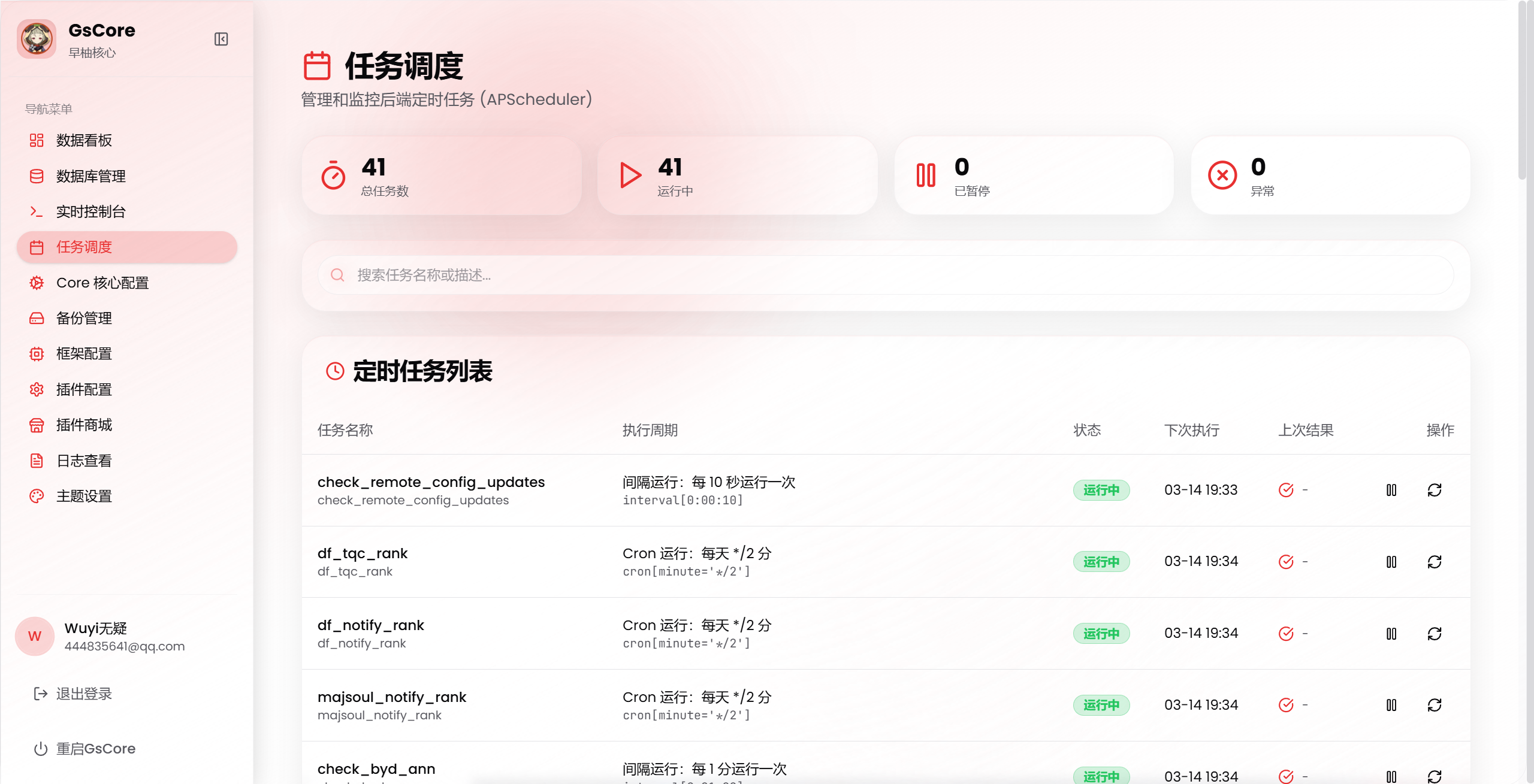The image size is (1534, 784).
Task: Click the running tasks play icon
Action: [630, 175]
